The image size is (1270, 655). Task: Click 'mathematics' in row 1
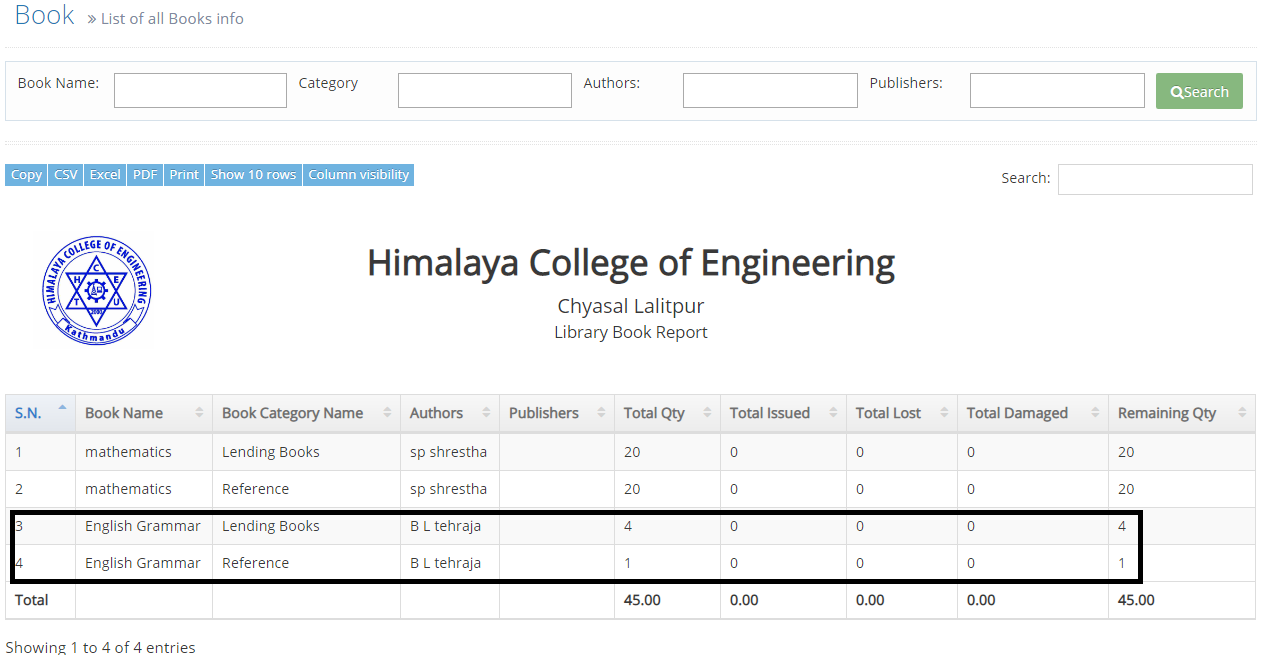click(128, 452)
